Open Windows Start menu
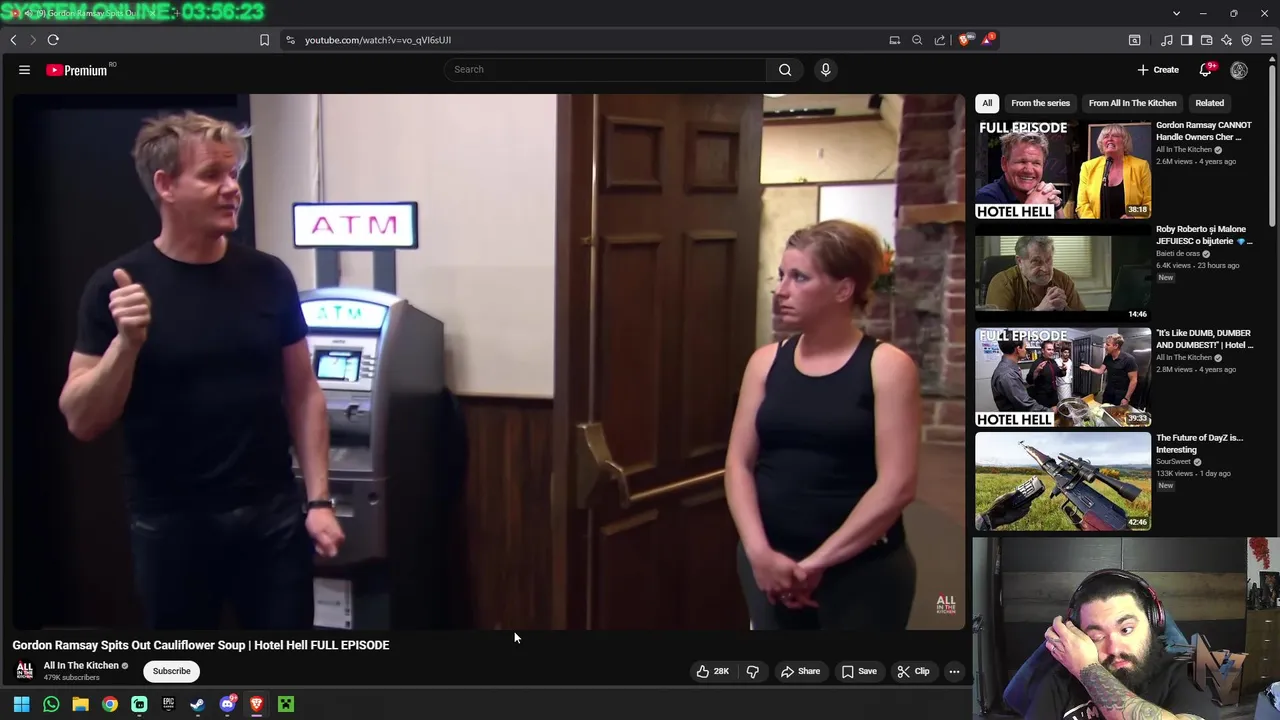This screenshot has height=720, width=1280. pyautogui.click(x=21, y=704)
